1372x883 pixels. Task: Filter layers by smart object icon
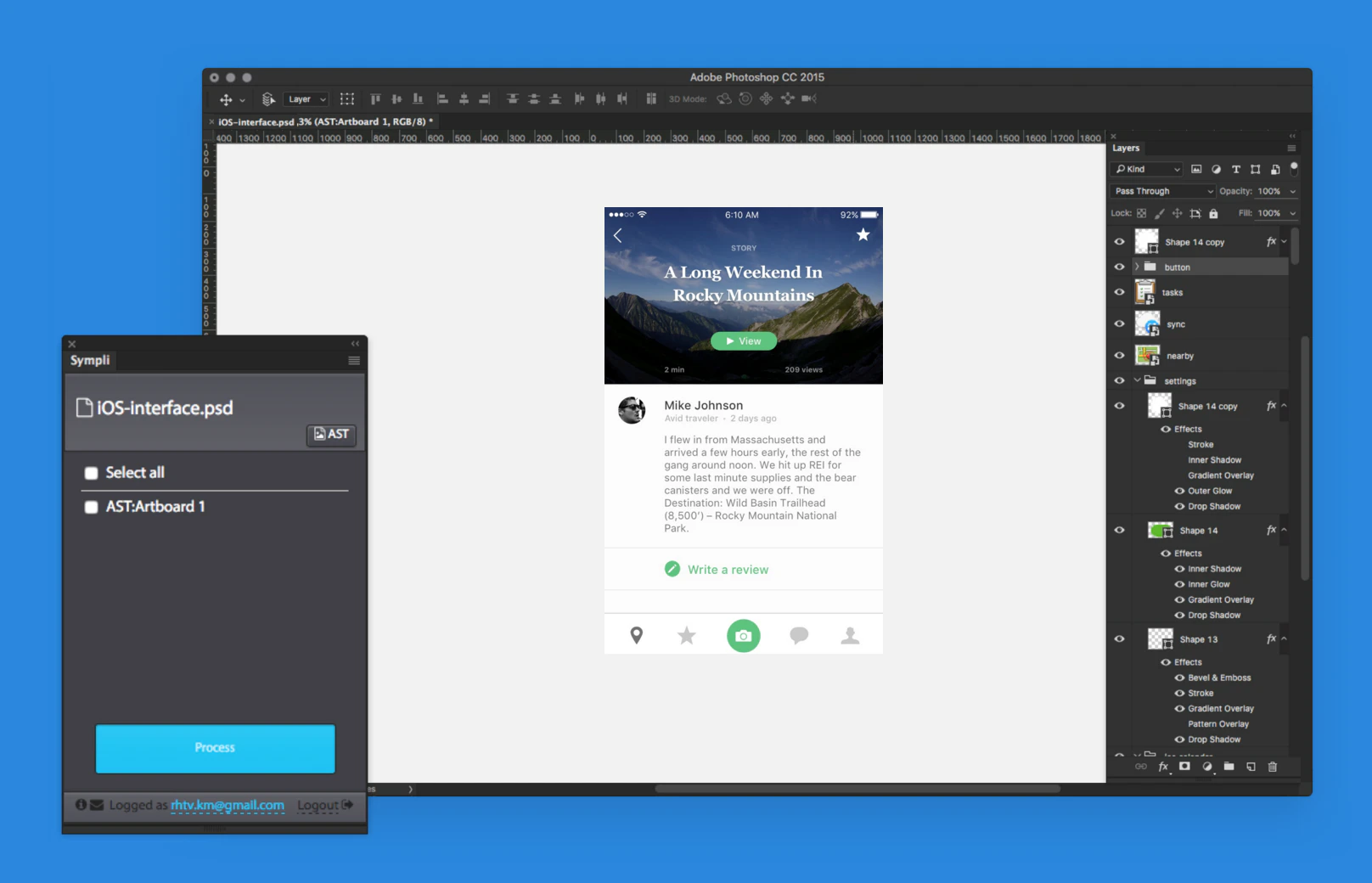pos(1275,169)
